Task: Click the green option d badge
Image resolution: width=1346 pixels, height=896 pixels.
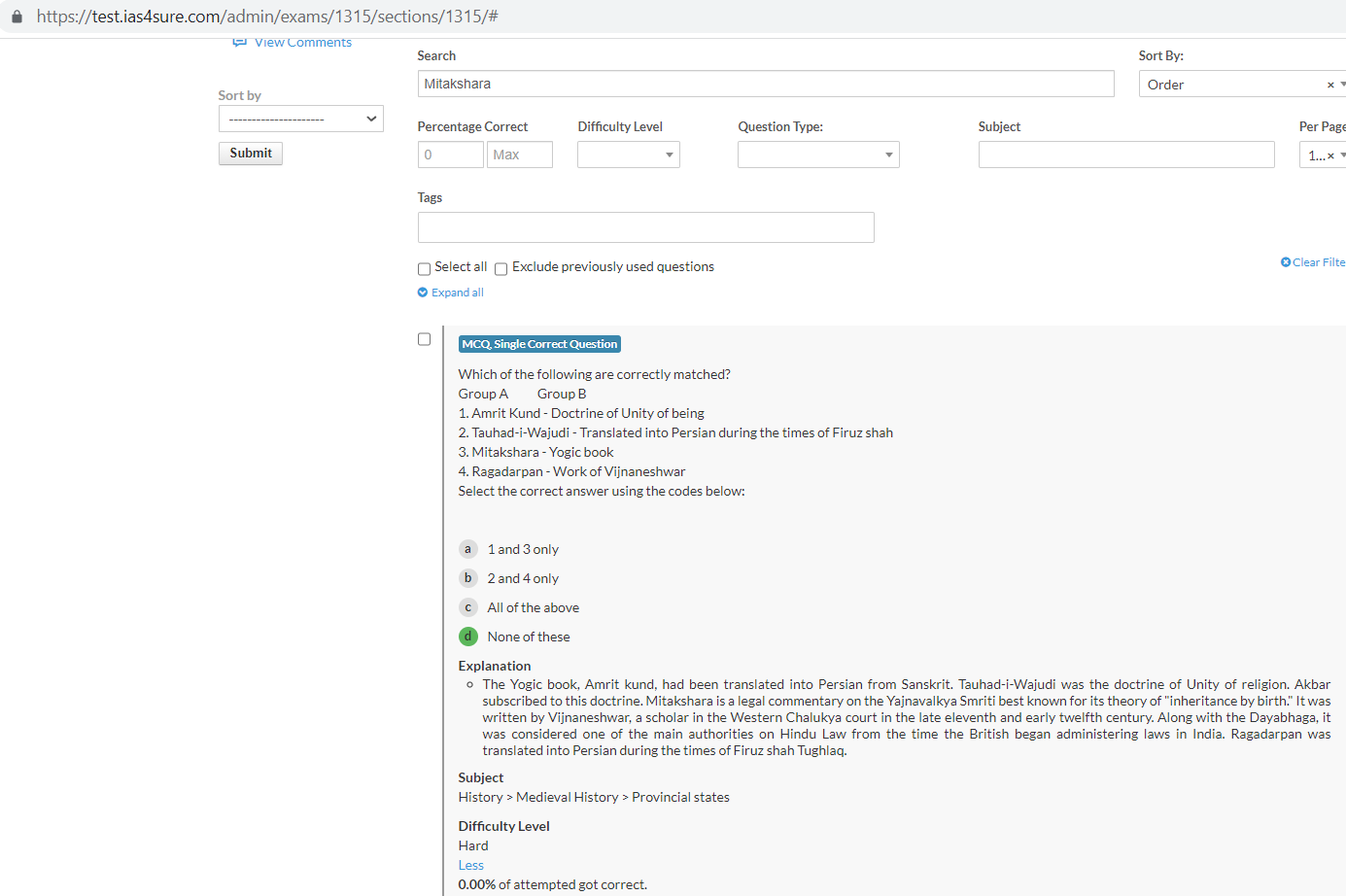Action: pos(467,637)
